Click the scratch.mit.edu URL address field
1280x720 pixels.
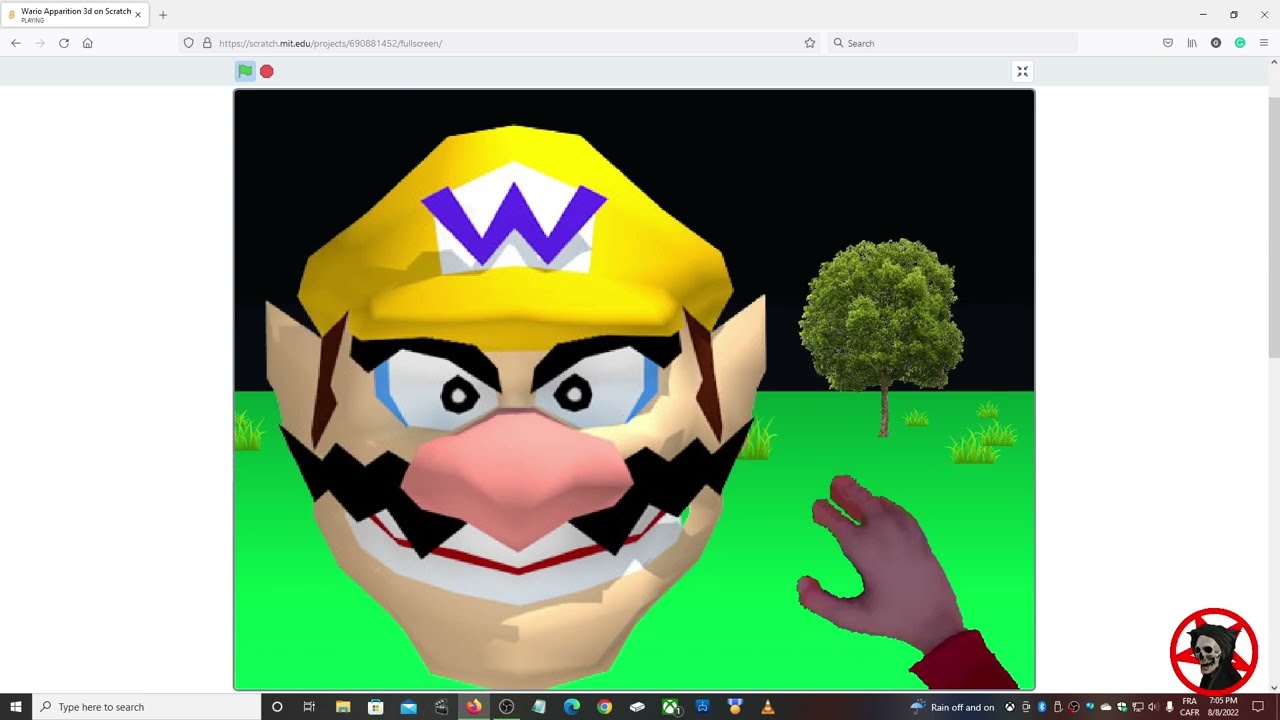pos(500,43)
